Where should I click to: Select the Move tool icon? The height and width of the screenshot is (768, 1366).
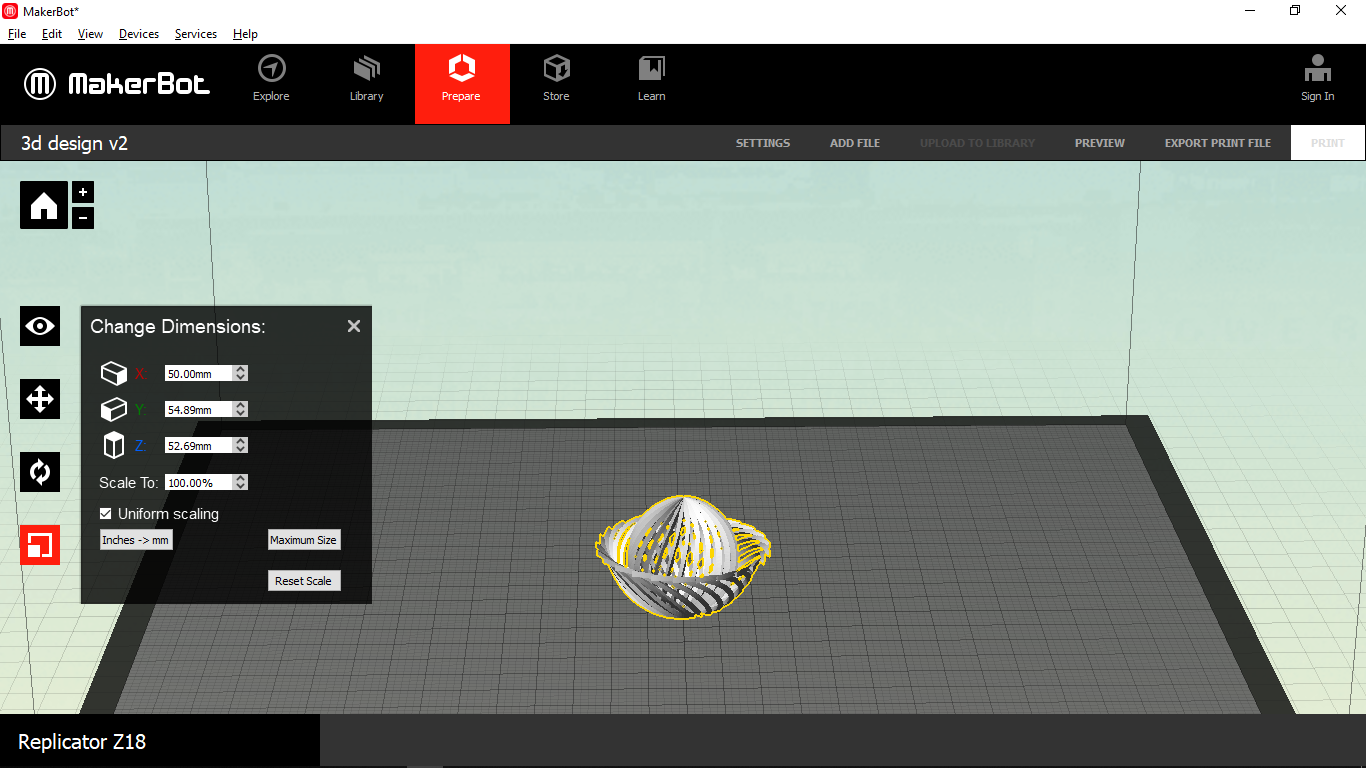40,399
